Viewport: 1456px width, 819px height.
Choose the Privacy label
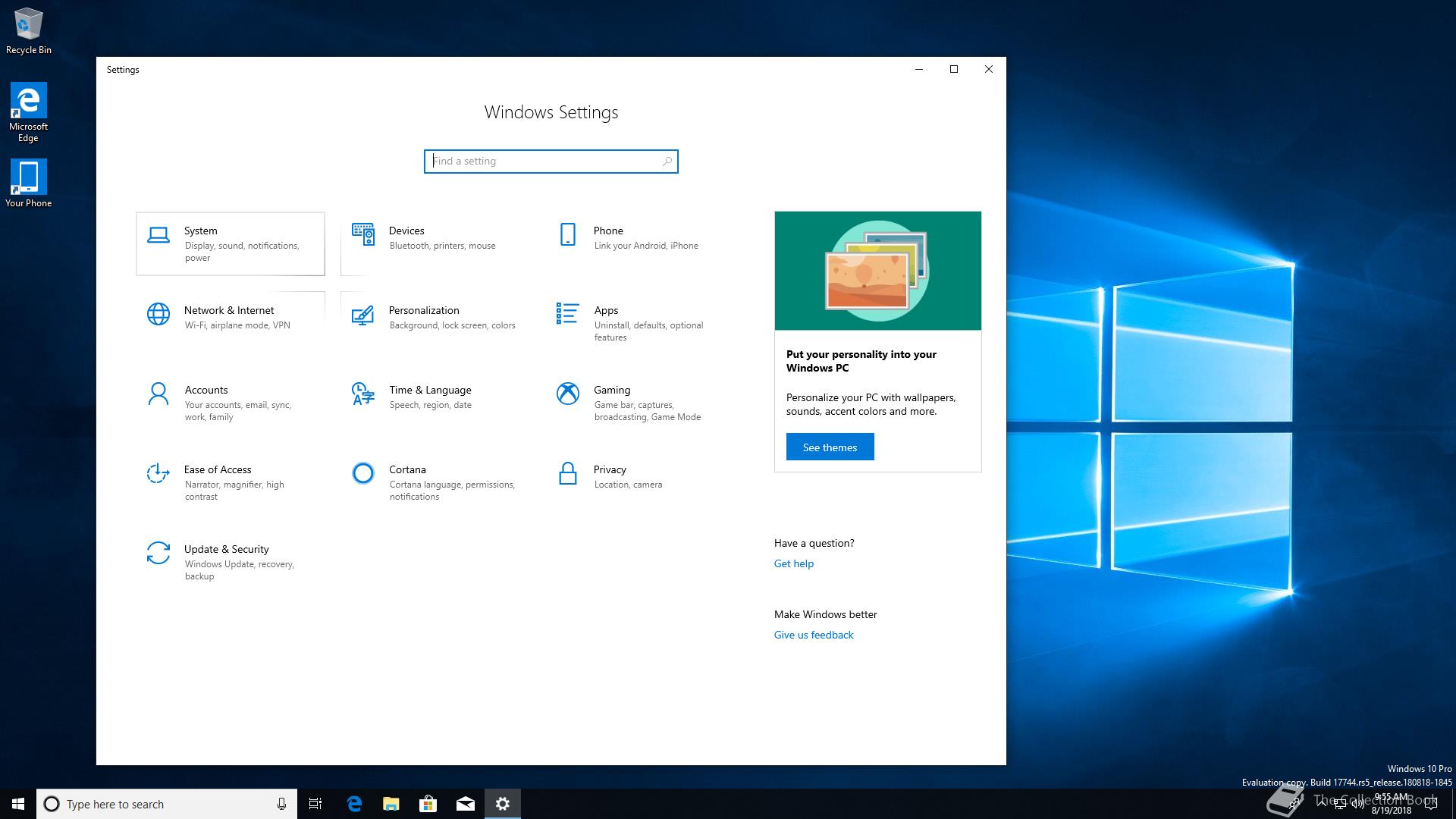pos(610,469)
